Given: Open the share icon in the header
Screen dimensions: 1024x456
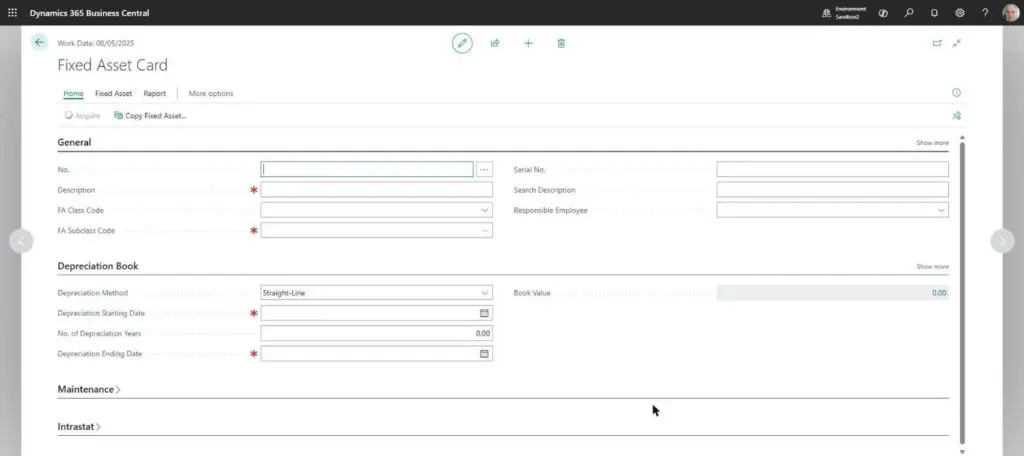Looking at the screenshot, I should click(495, 43).
